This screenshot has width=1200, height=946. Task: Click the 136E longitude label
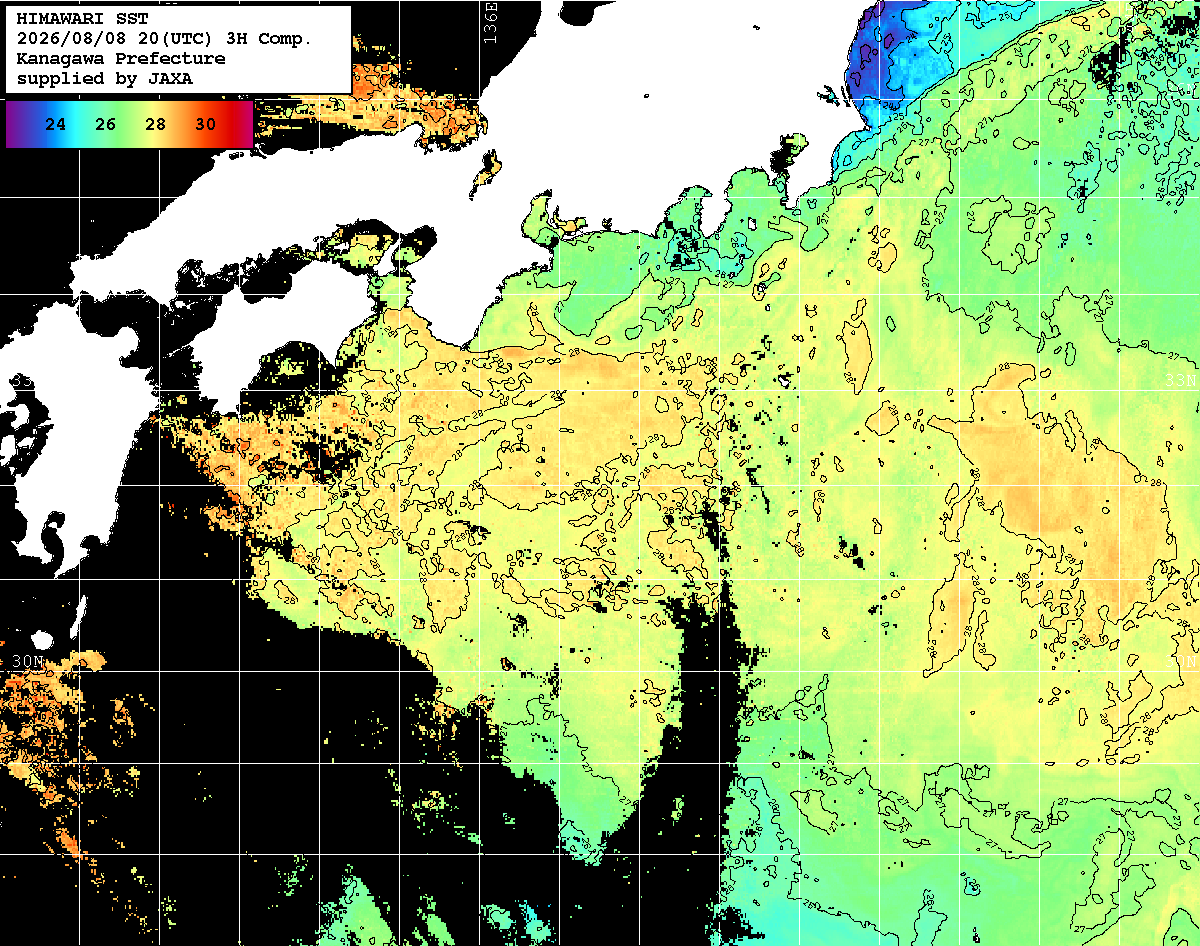click(489, 22)
